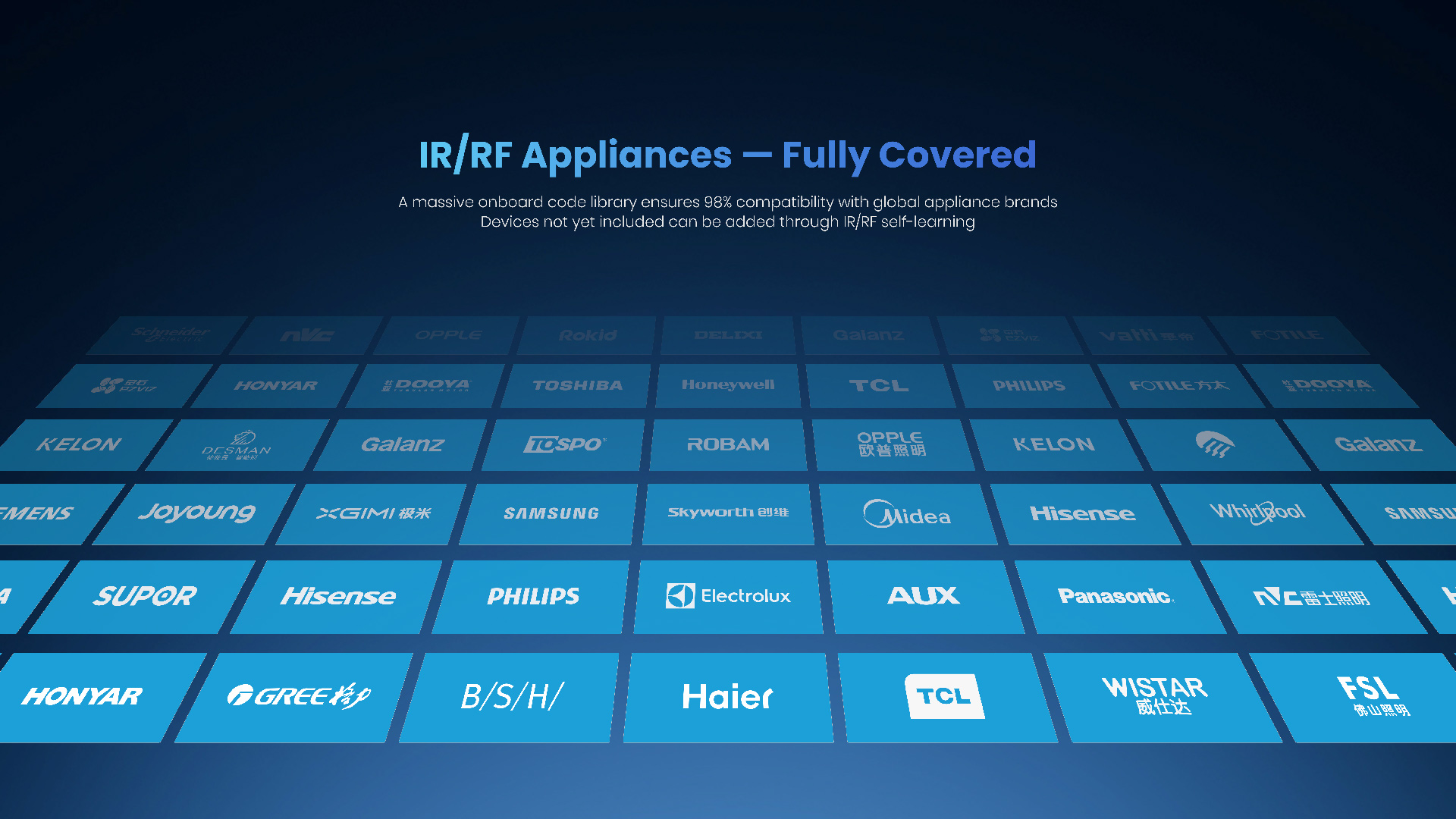Select the SUPOR brand tile
Viewport: 1456px width, 819px height.
(144, 596)
